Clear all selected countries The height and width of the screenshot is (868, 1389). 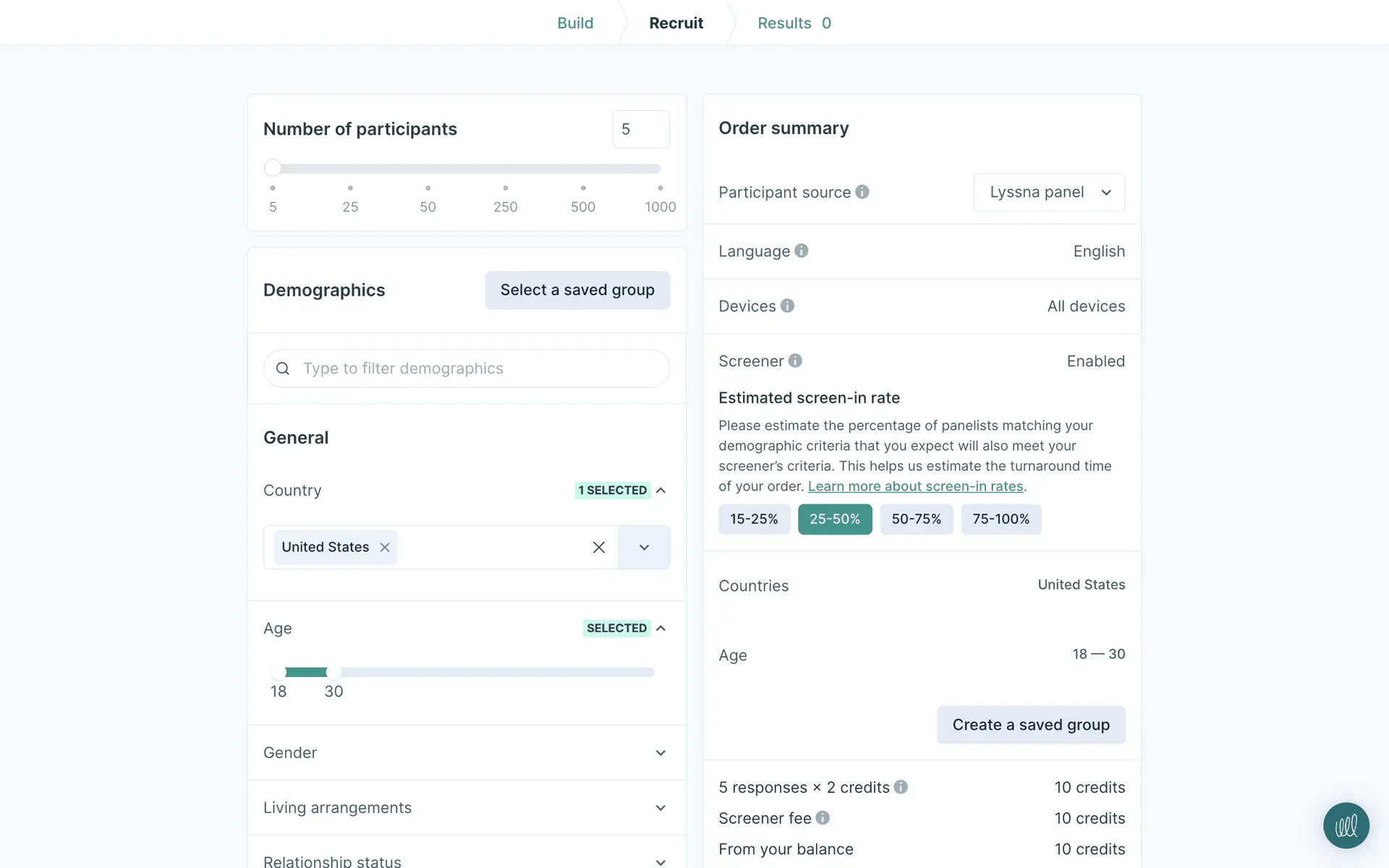point(599,548)
